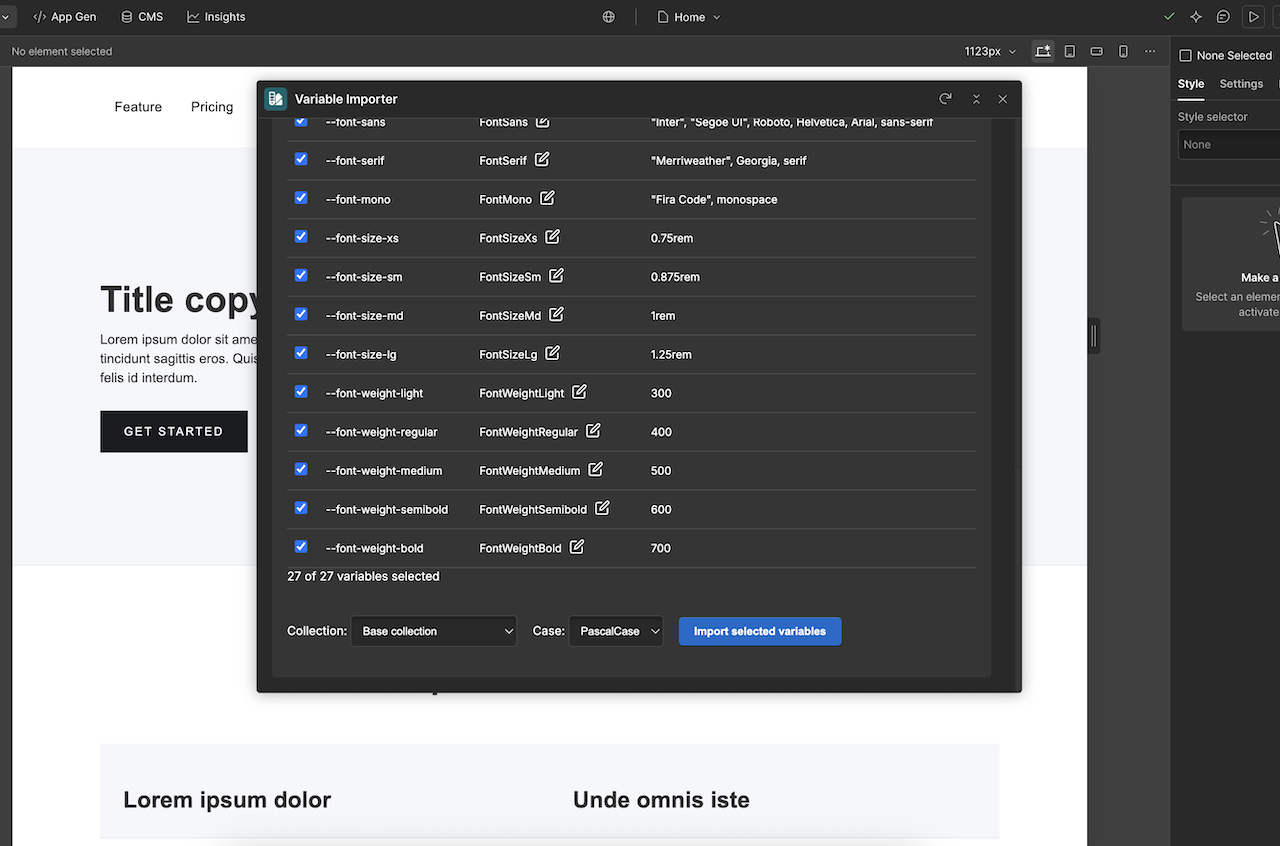This screenshot has height=846, width=1280.
Task: Switch to mobile portrait breakpoint
Action: coord(1123,51)
